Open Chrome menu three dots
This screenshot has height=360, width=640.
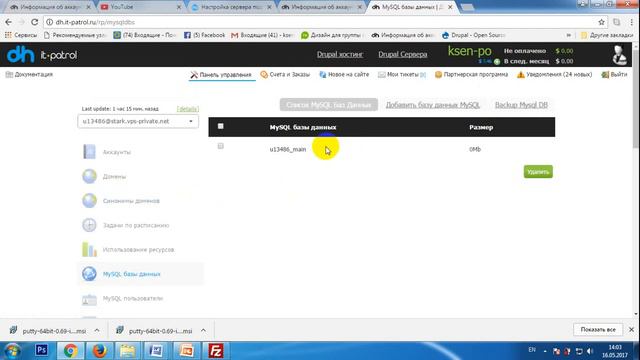tap(631, 22)
